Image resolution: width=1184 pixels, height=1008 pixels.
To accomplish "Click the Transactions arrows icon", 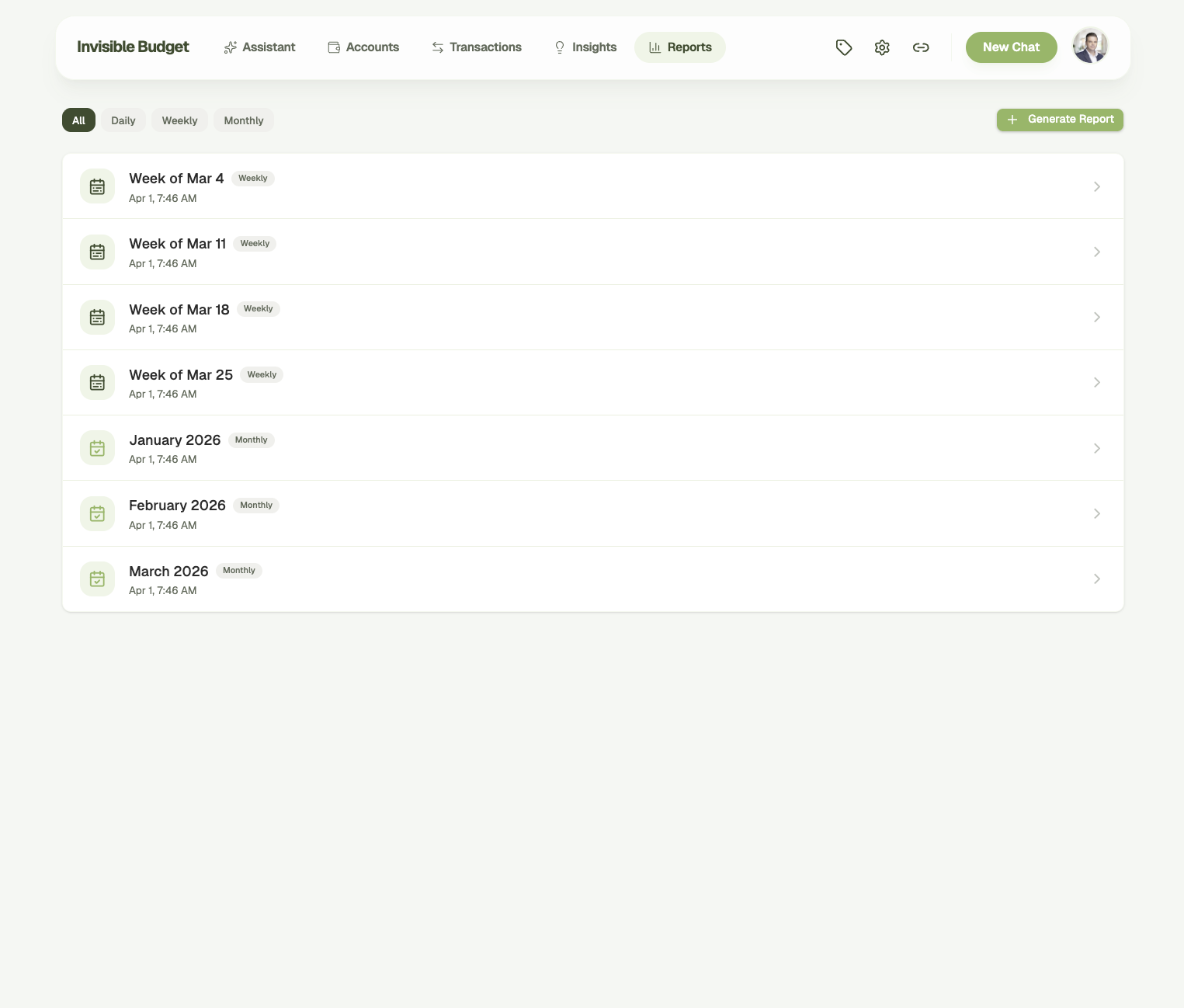I will [436, 47].
